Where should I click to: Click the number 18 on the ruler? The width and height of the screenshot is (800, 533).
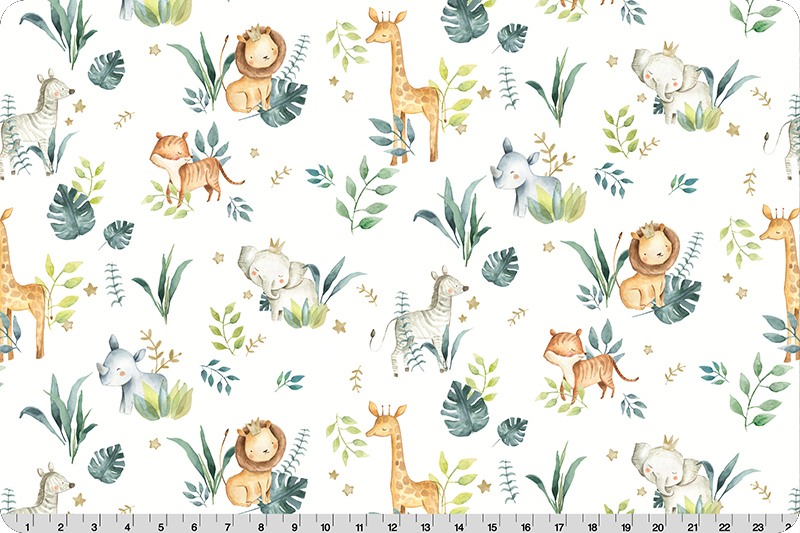click(x=590, y=524)
